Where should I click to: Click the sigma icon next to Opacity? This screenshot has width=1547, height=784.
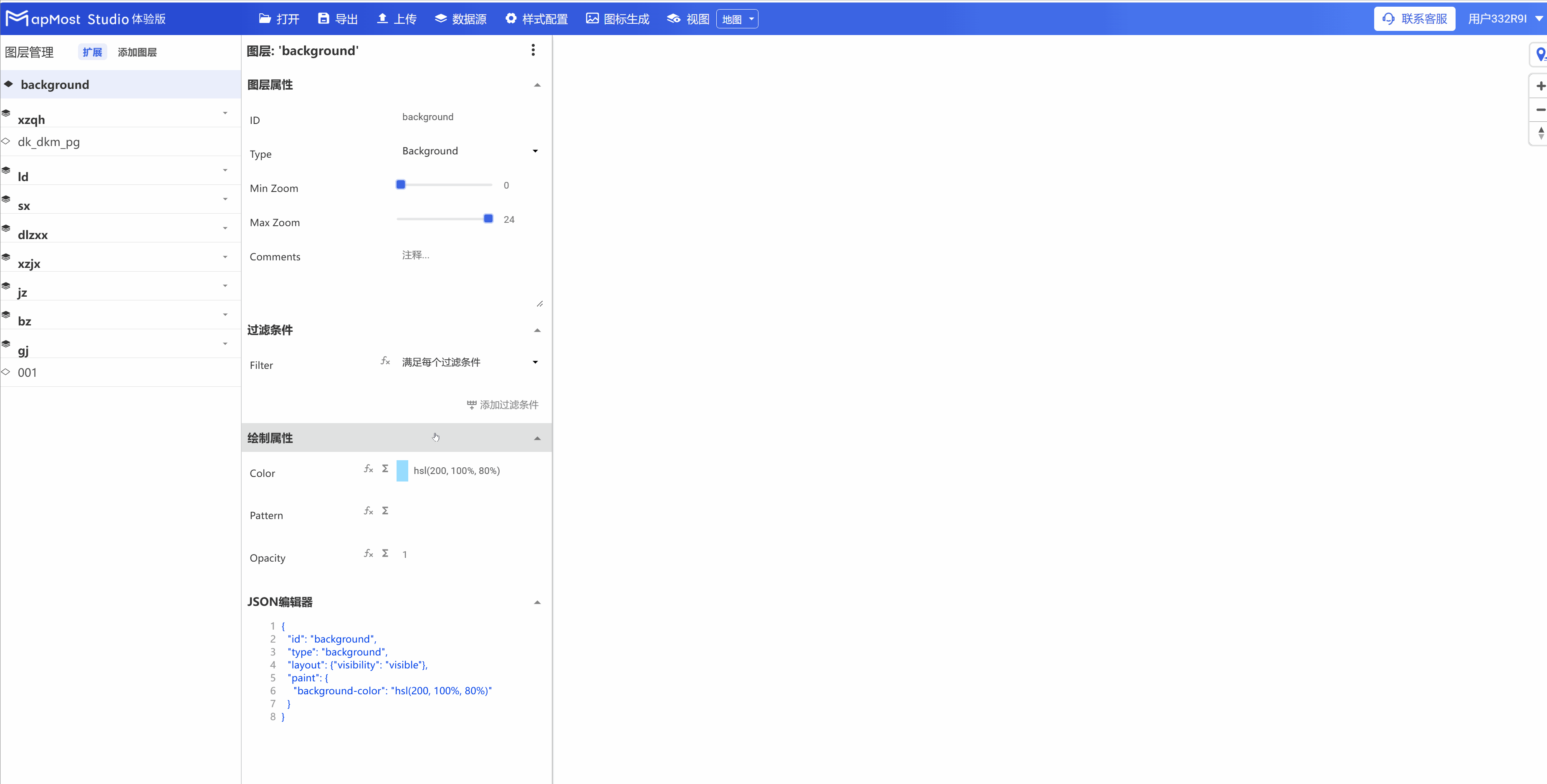(x=385, y=554)
